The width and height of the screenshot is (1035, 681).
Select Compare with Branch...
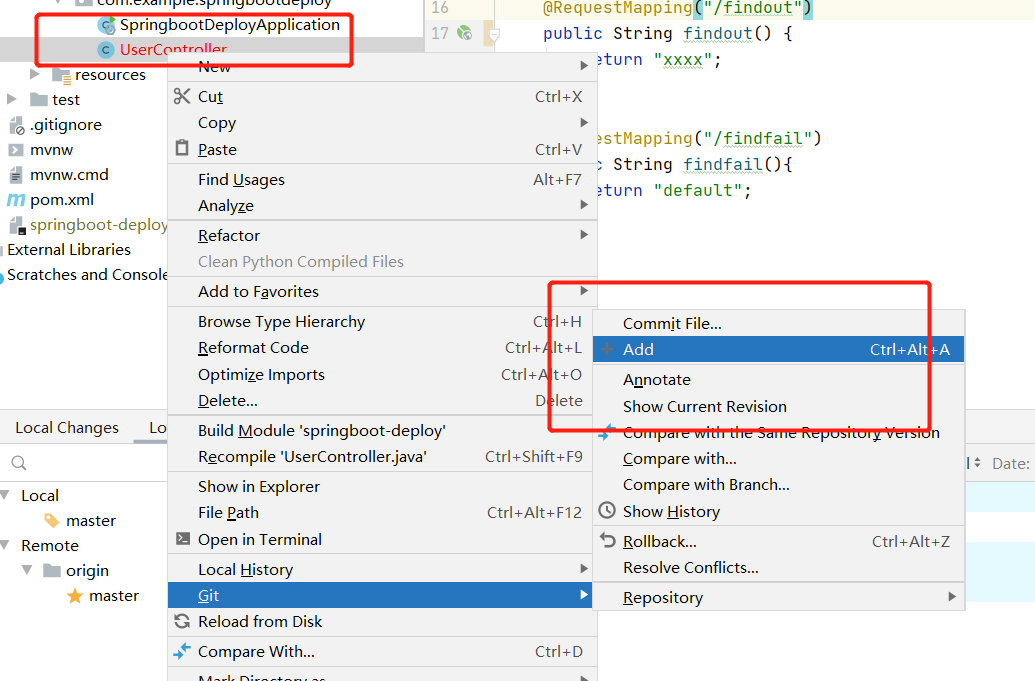point(778,485)
